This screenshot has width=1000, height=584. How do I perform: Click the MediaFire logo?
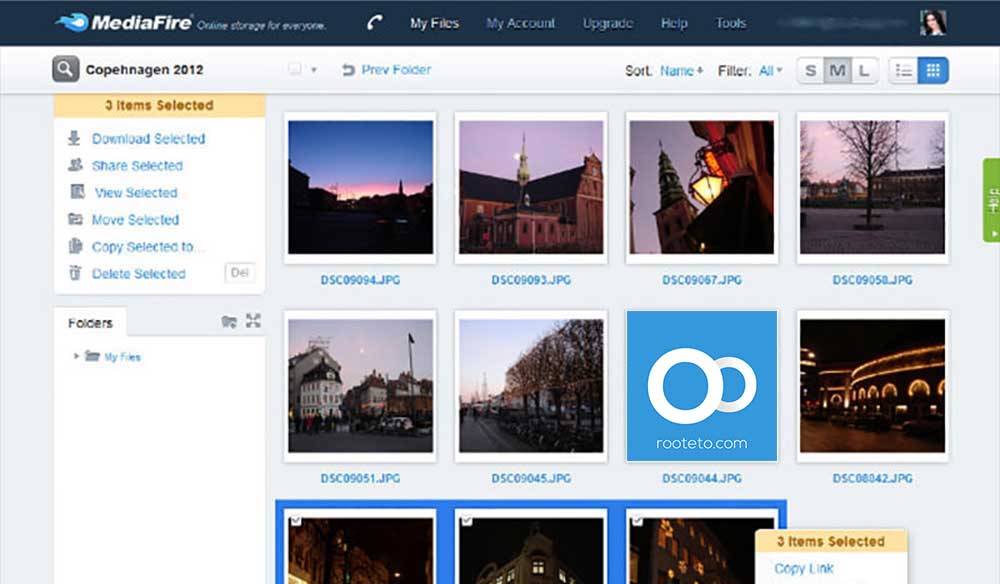tap(123, 23)
